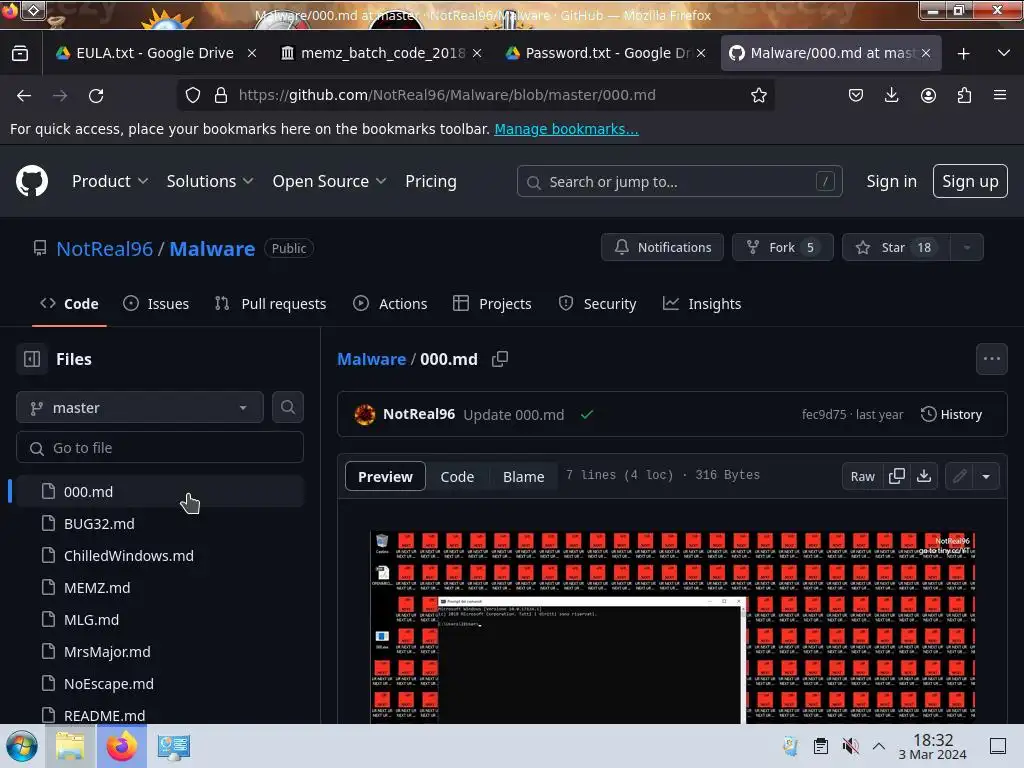Search files magnifier button beside master
Viewport: 1024px width, 768px height.
tap(288, 408)
